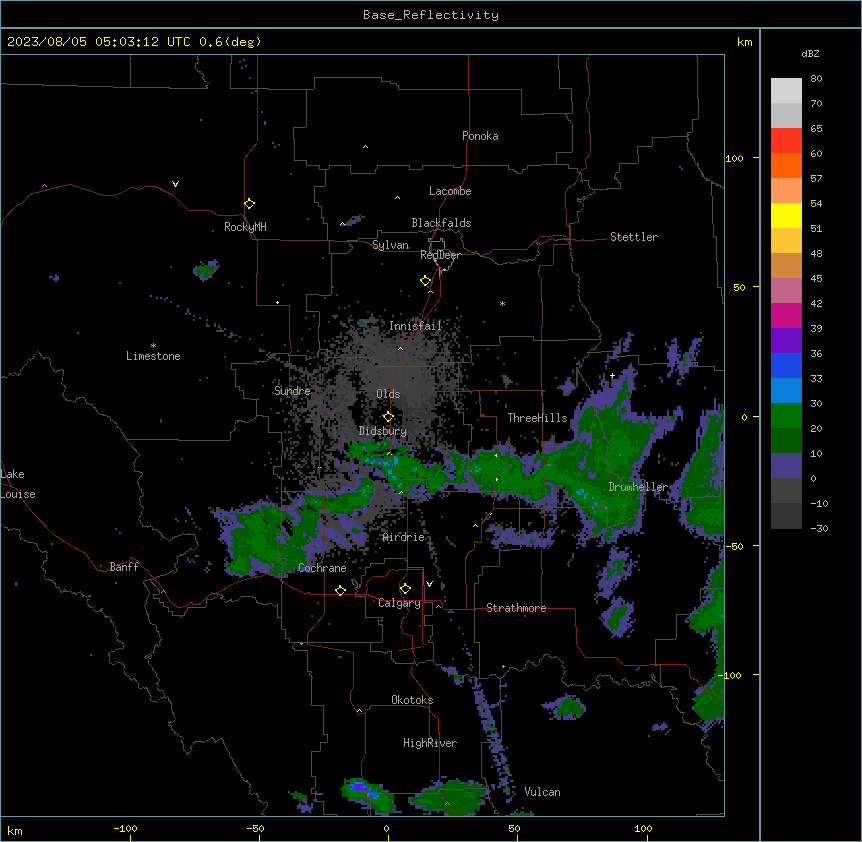Image resolution: width=862 pixels, height=842 pixels.
Task: Click the 80 dBZ value in legend
Action: (x=816, y=79)
